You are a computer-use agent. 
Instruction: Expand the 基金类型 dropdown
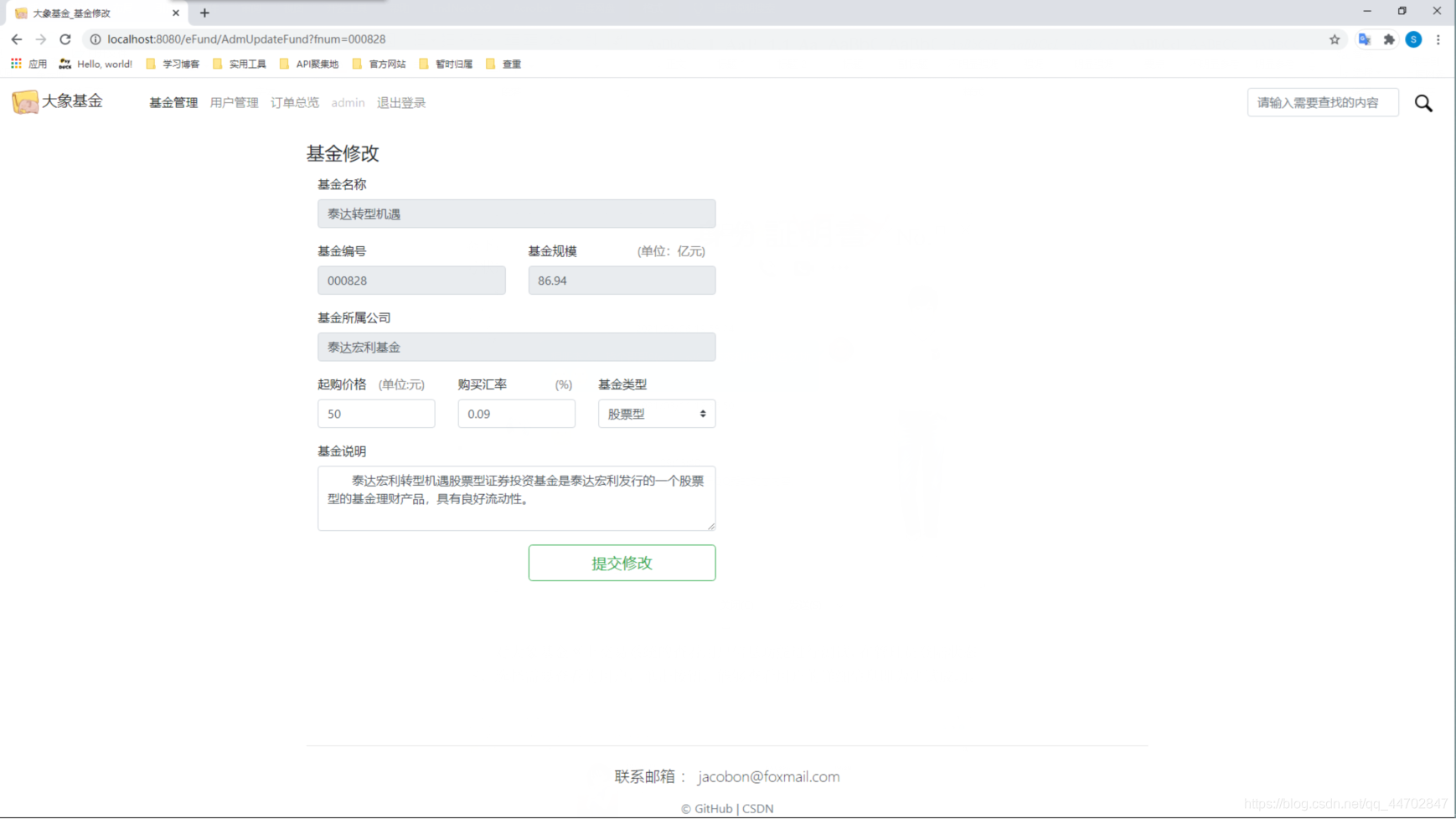point(657,414)
